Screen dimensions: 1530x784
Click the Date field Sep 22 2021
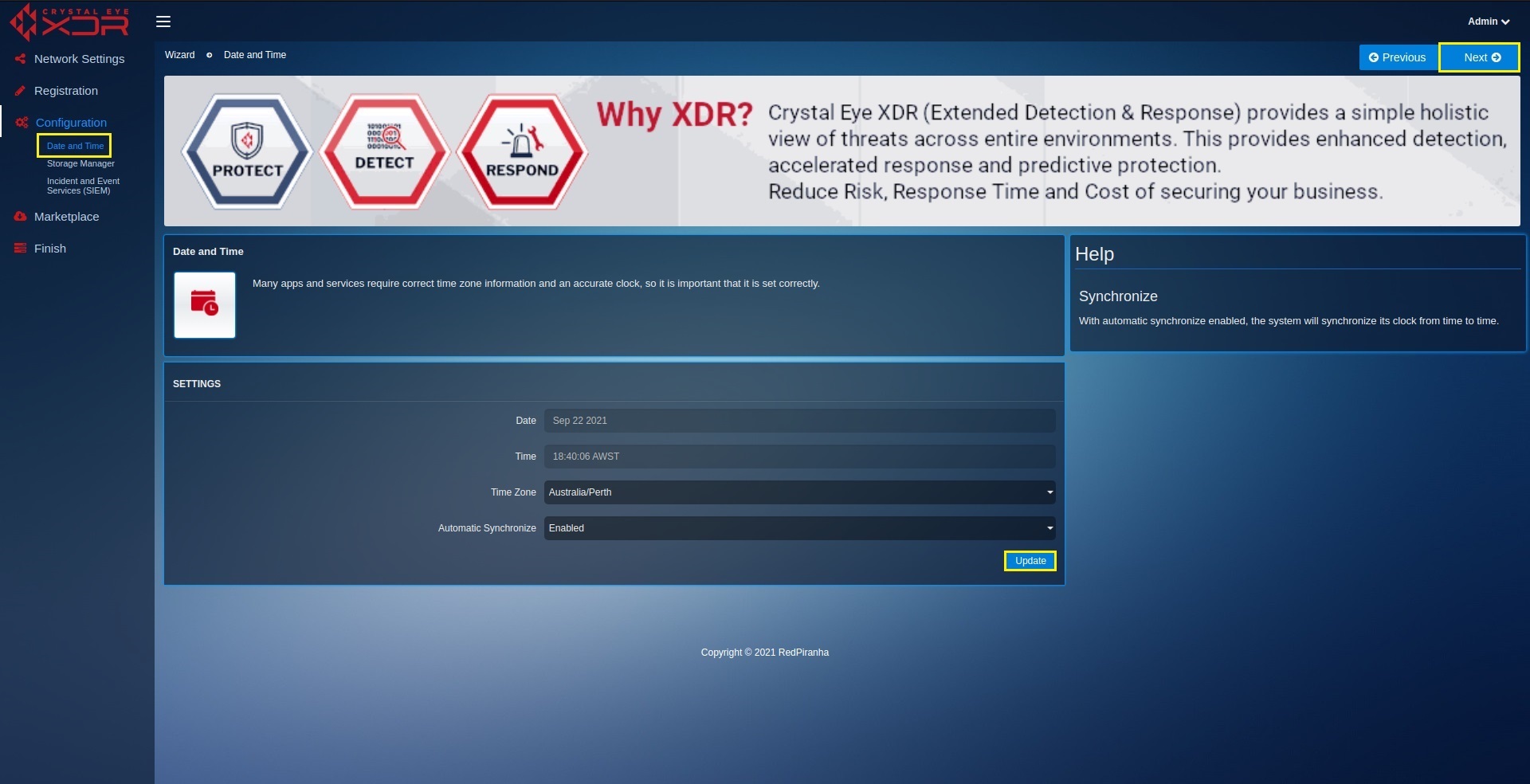(x=799, y=421)
